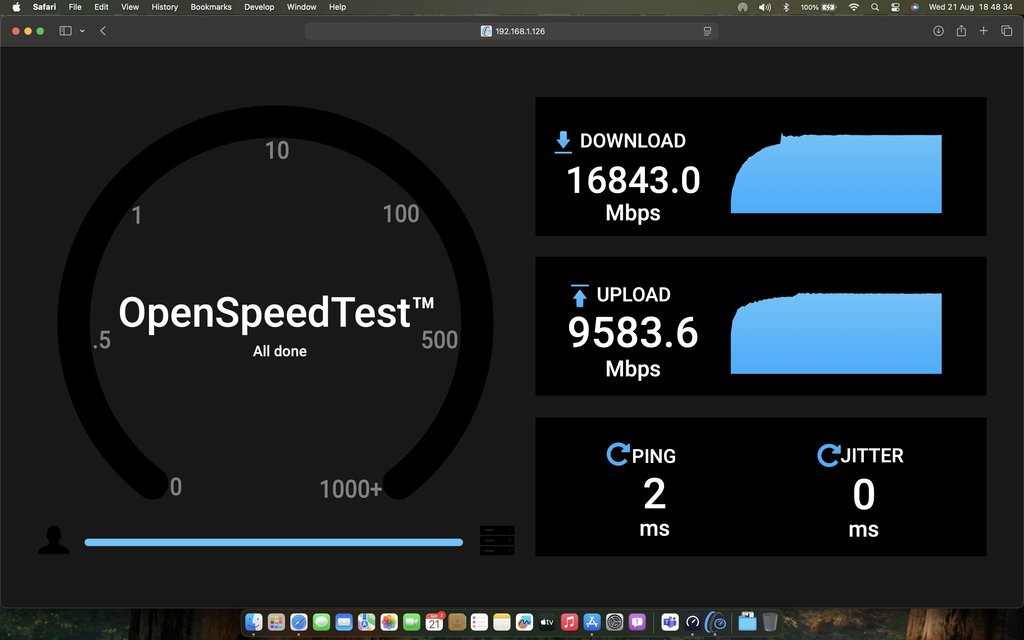Screen dimensions: 1024x640
Task: Open the Safari menu
Action: pos(44,7)
